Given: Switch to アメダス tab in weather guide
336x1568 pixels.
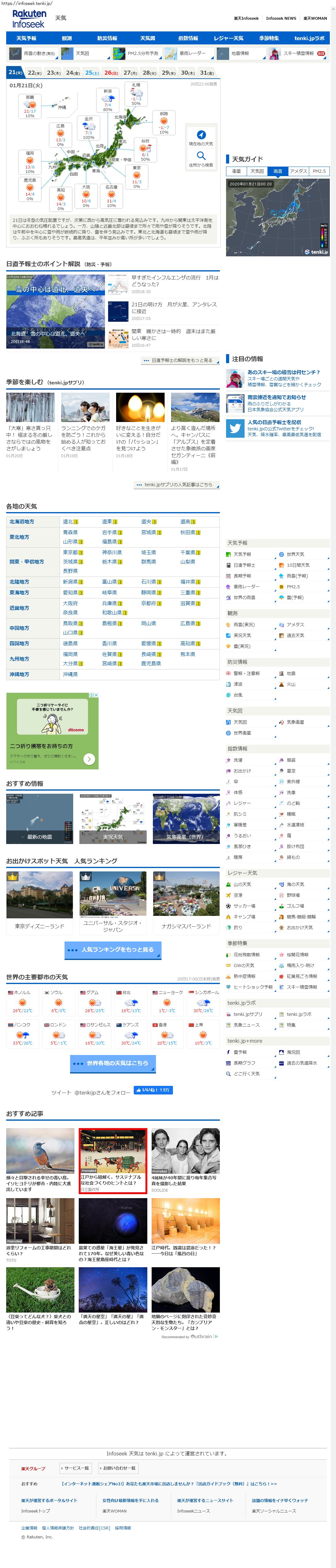Looking at the screenshot, I should pos(298,171).
